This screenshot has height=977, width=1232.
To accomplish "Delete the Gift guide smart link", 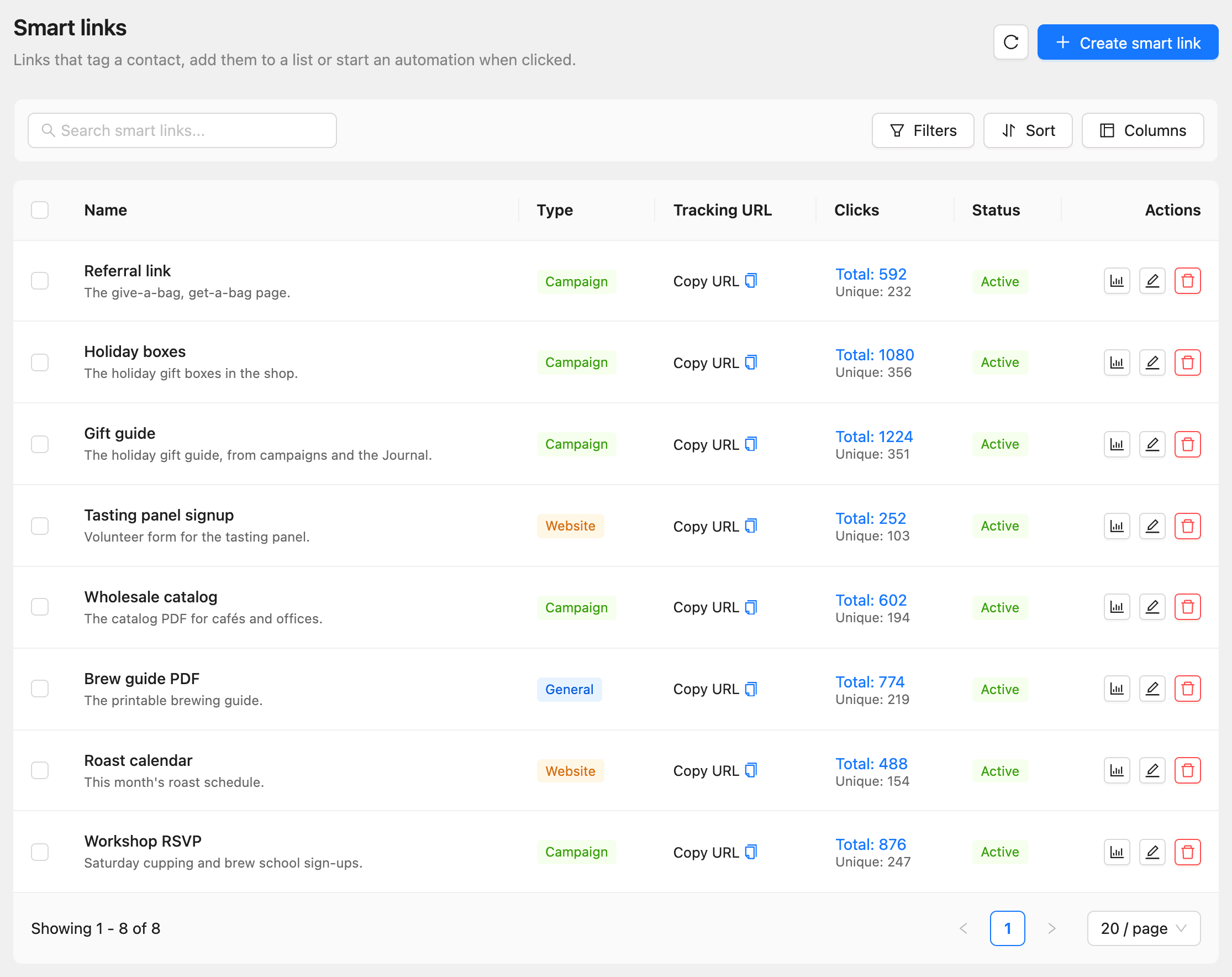I will tap(1187, 444).
